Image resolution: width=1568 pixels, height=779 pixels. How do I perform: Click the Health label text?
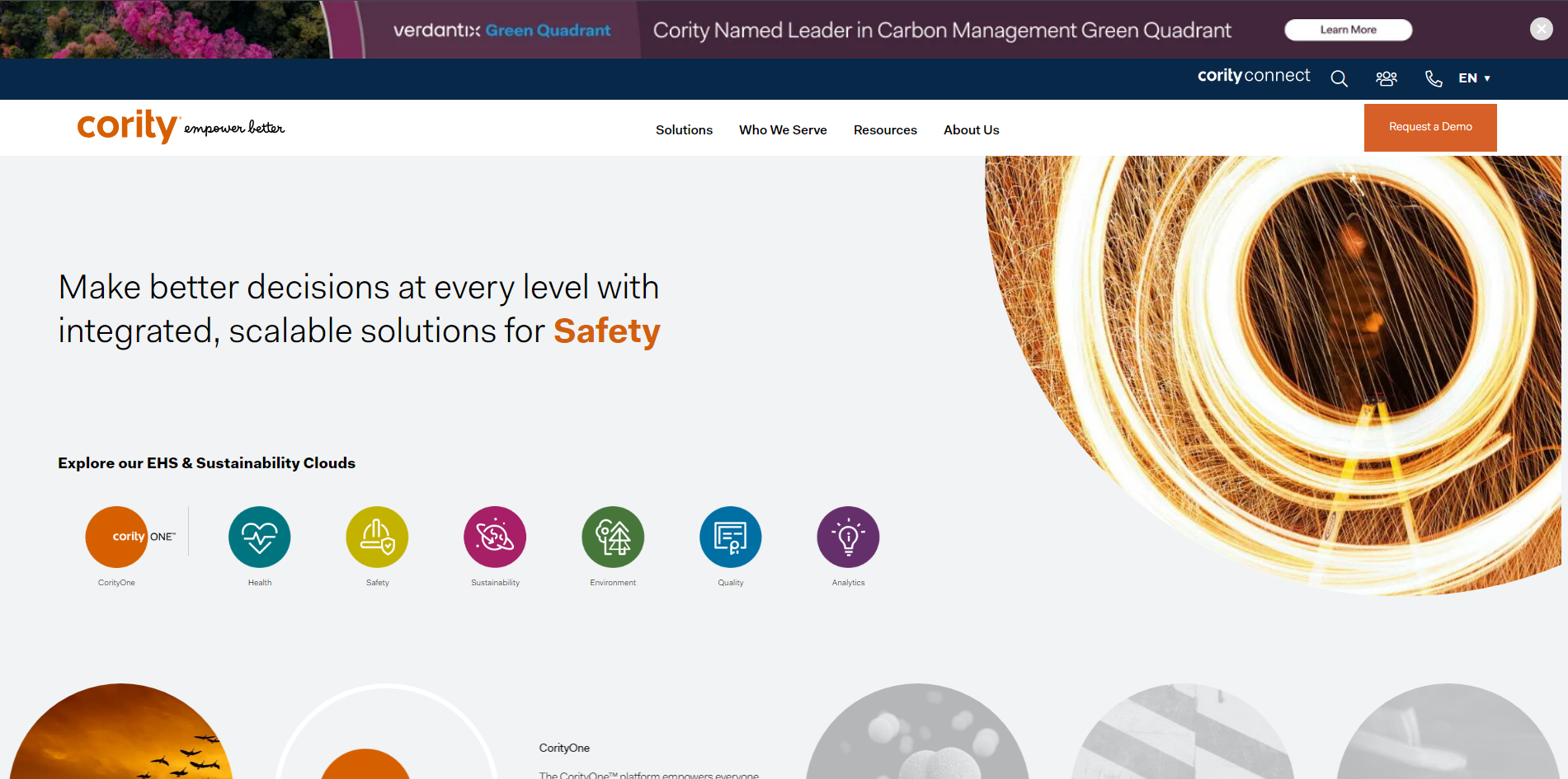[x=260, y=583]
